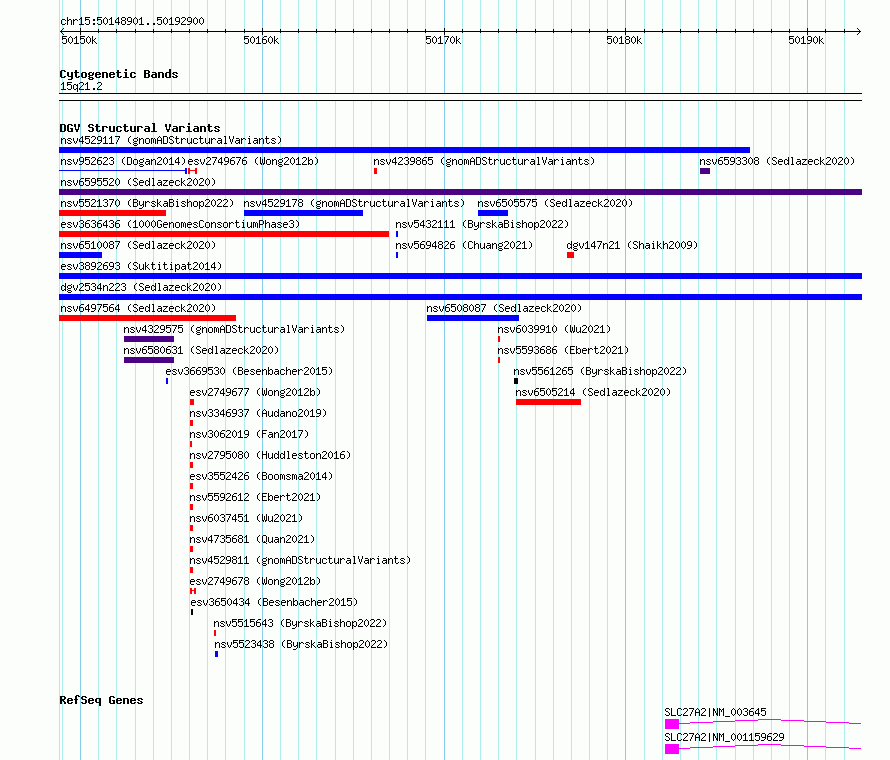Open nsv2795080 (Huddleston2016) variant
Screen dimensions: 890x760
coord(270,455)
